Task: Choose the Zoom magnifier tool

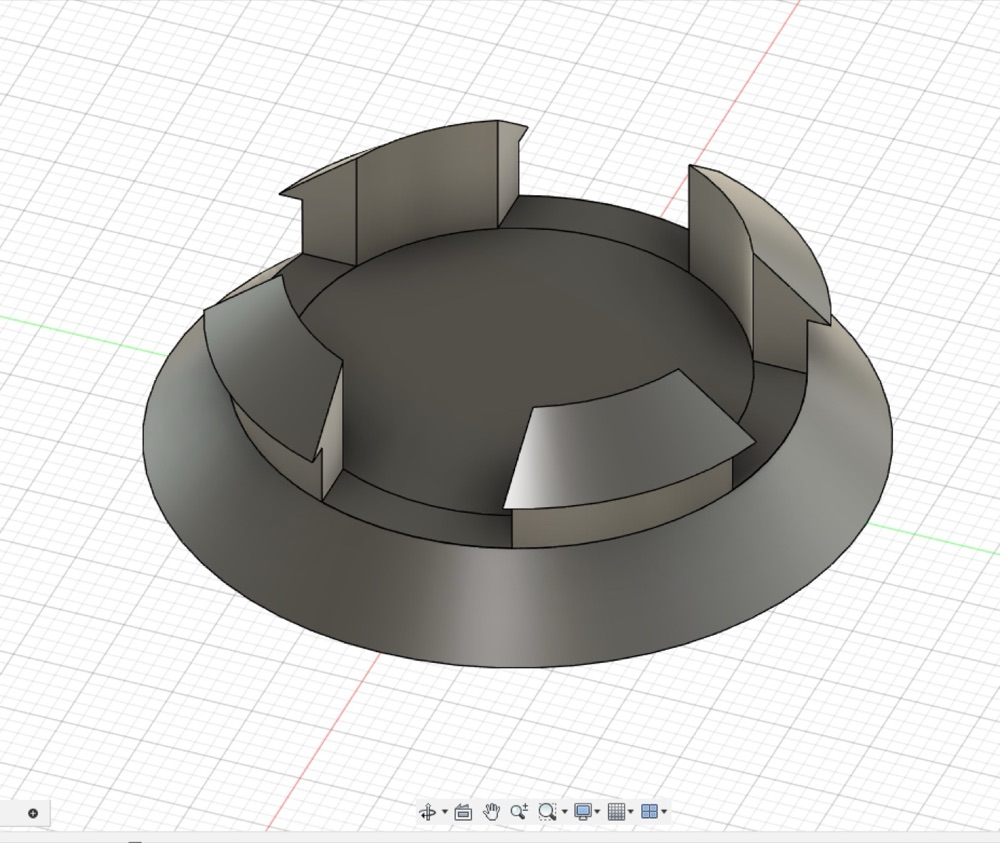Action: [x=519, y=812]
